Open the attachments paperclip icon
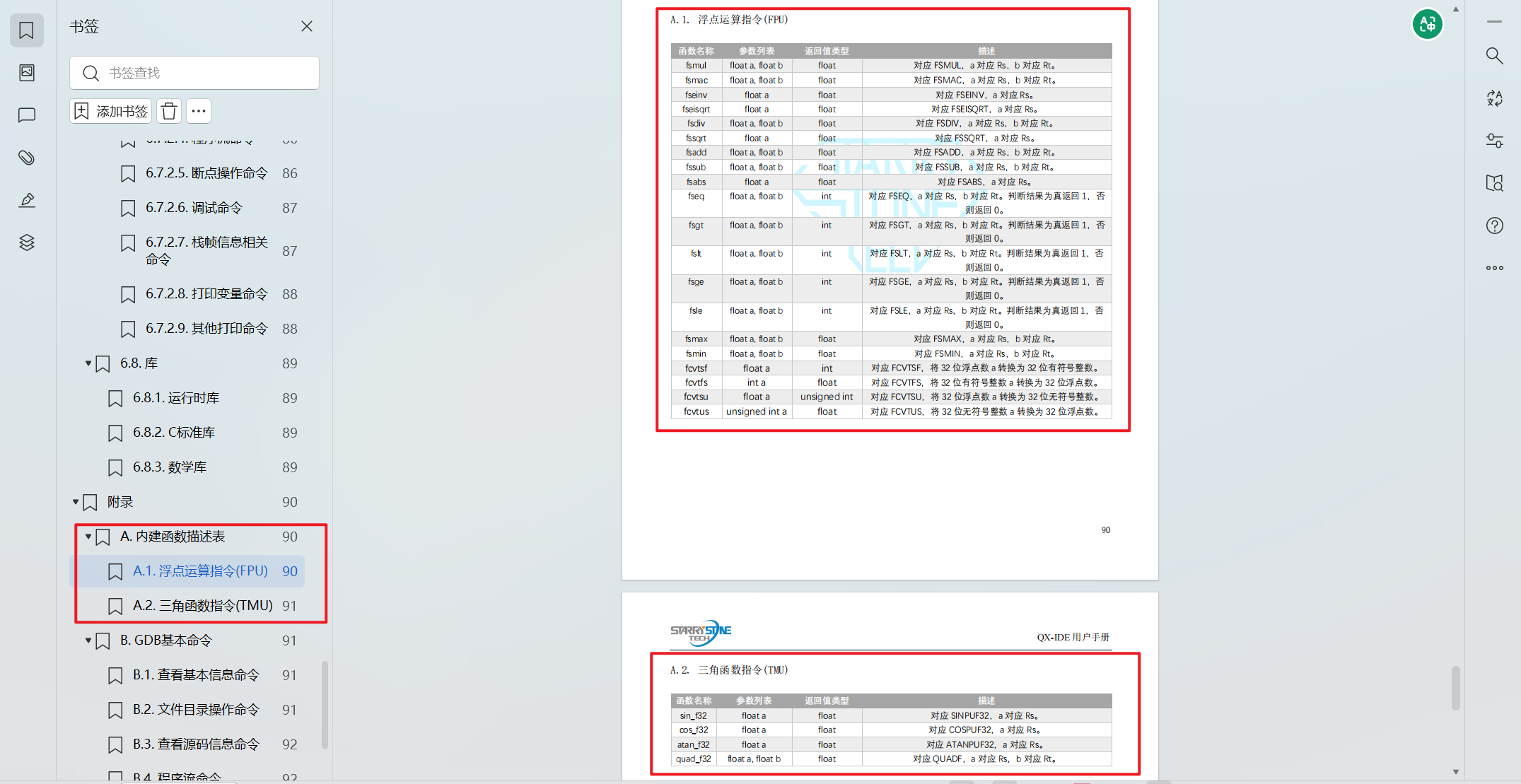Image resolution: width=1521 pixels, height=784 pixels. (x=27, y=158)
